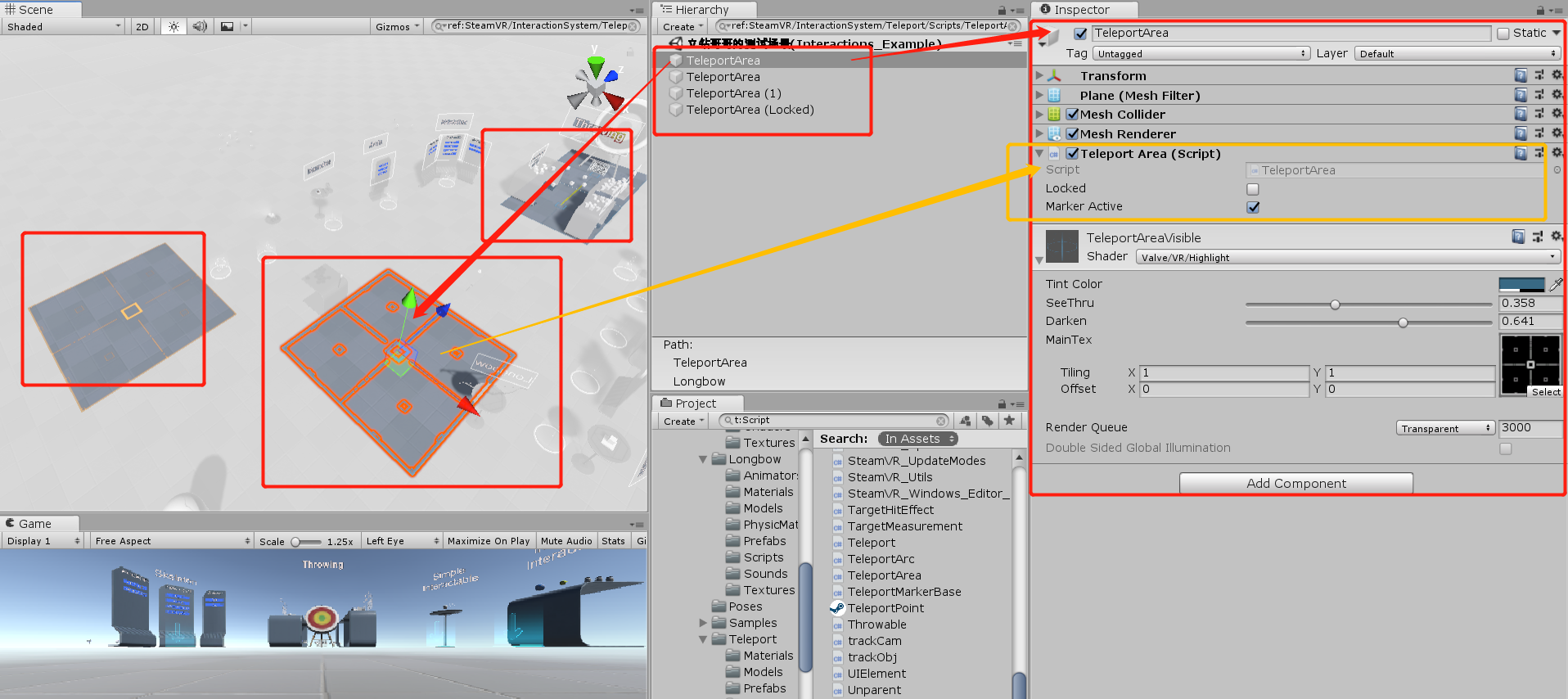The height and width of the screenshot is (699, 1568).
Task: Open the Shaded draw mode dropdown
Action: click(64, 26)
